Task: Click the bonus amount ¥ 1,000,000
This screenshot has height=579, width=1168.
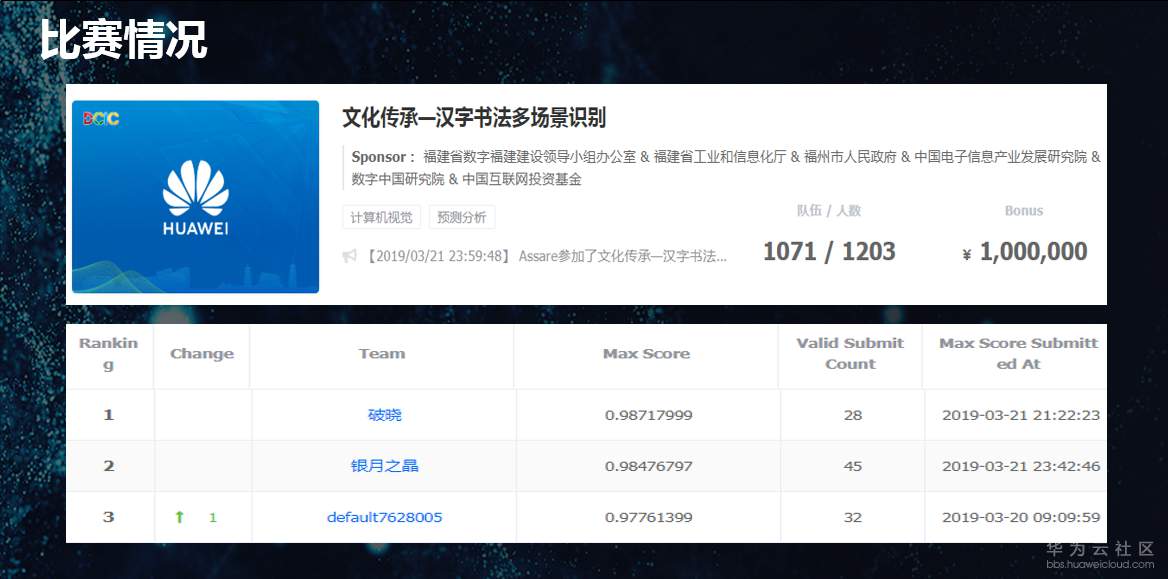Action: [x=1025, y=252]
